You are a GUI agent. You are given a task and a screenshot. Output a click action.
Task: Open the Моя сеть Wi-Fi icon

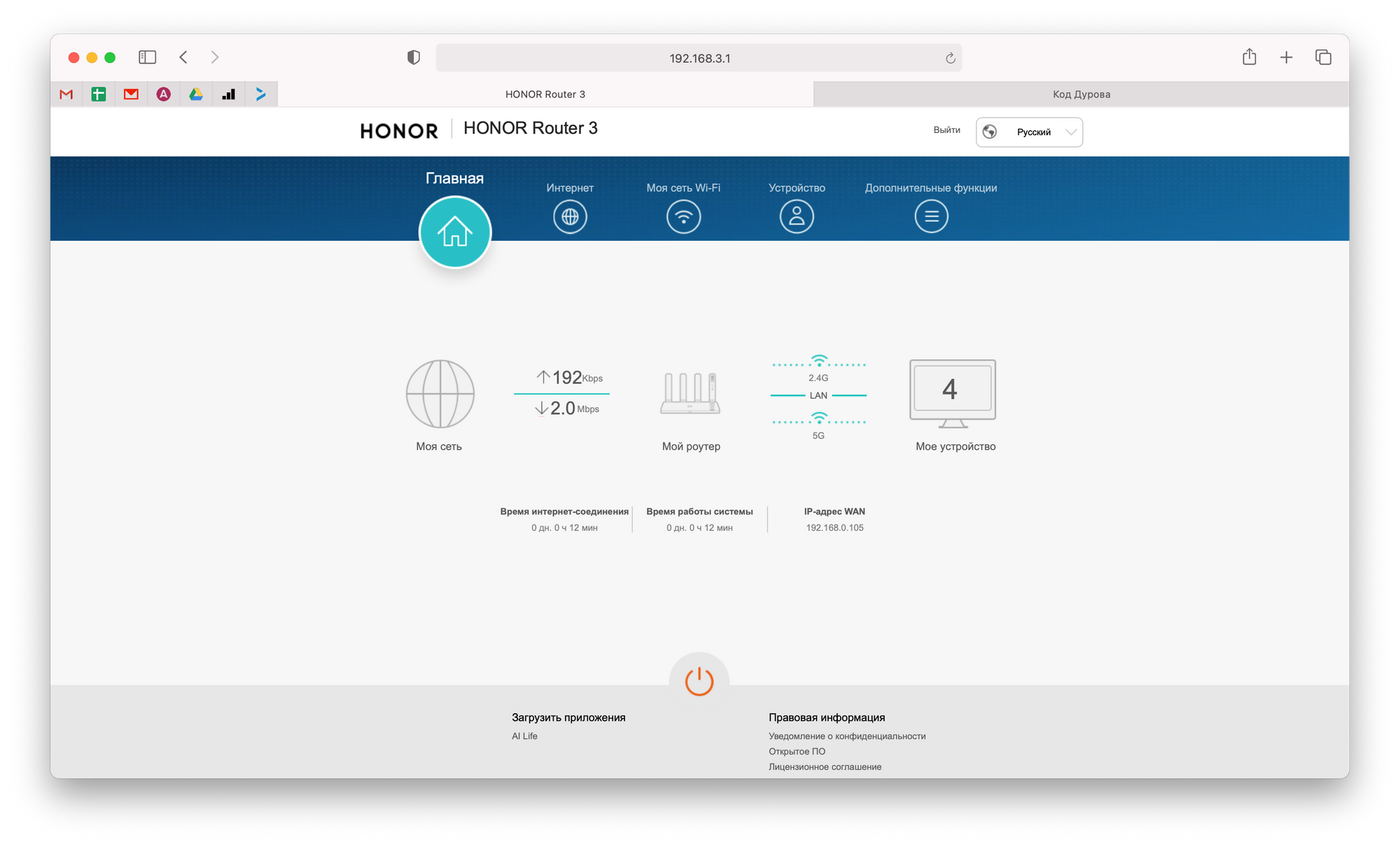[683, 216]
